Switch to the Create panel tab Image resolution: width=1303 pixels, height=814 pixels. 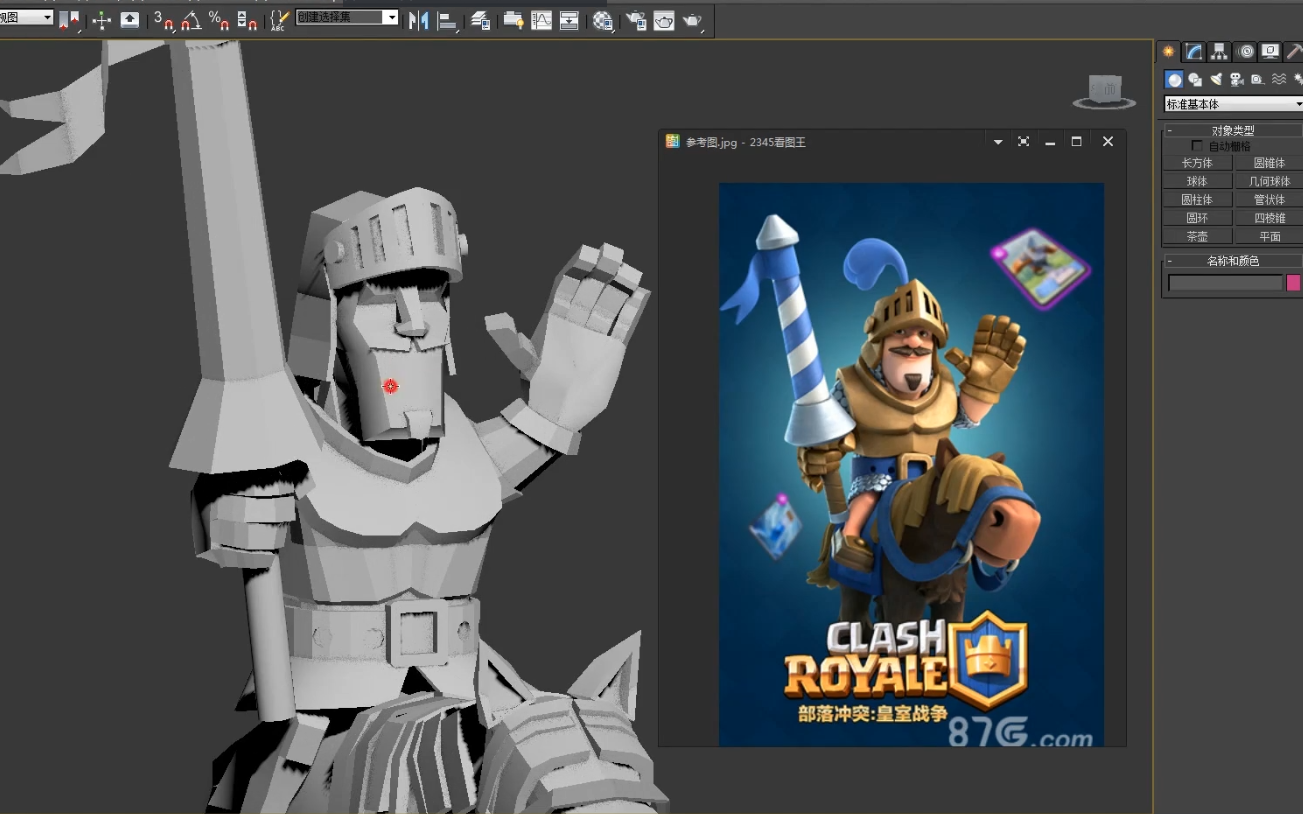tap(1168, 52)
